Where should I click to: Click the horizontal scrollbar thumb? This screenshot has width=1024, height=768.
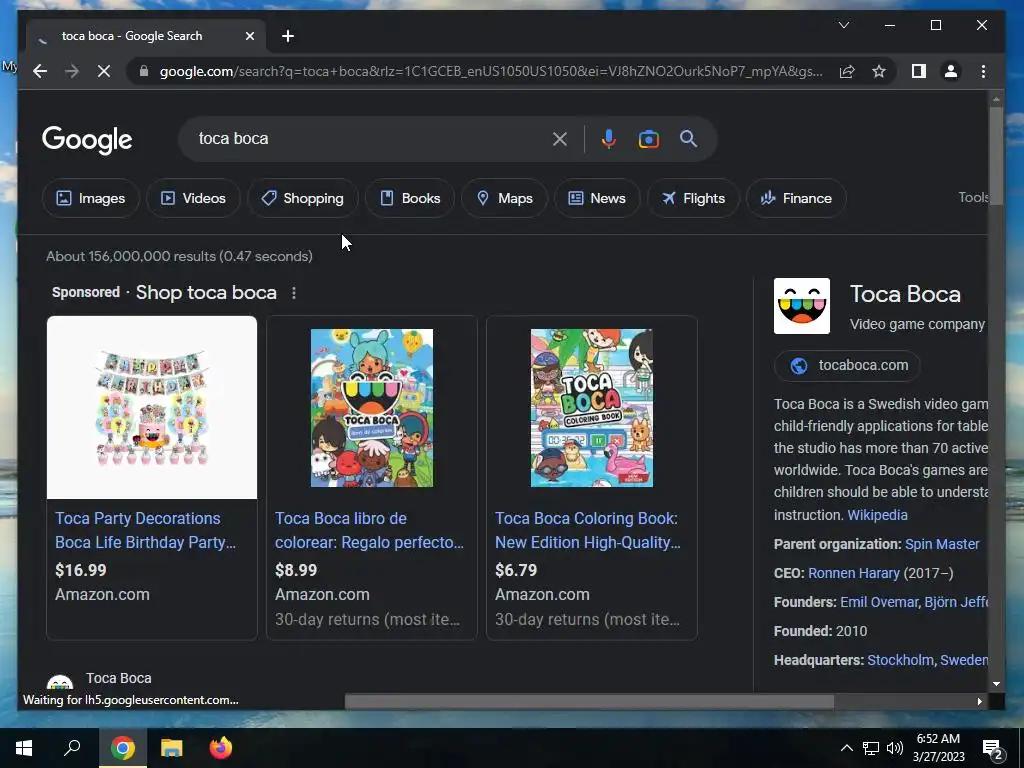(589, 701)
